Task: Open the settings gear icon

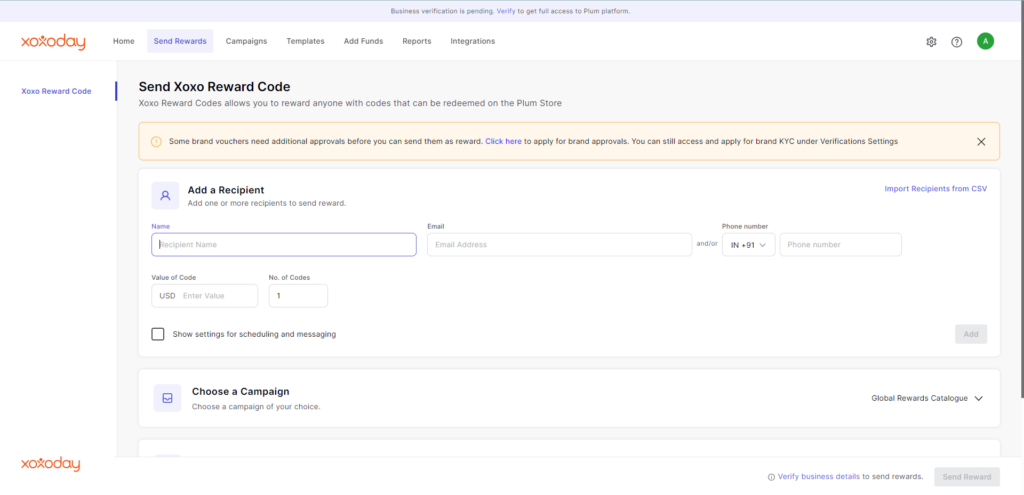Action: click(x=931, y=42)
